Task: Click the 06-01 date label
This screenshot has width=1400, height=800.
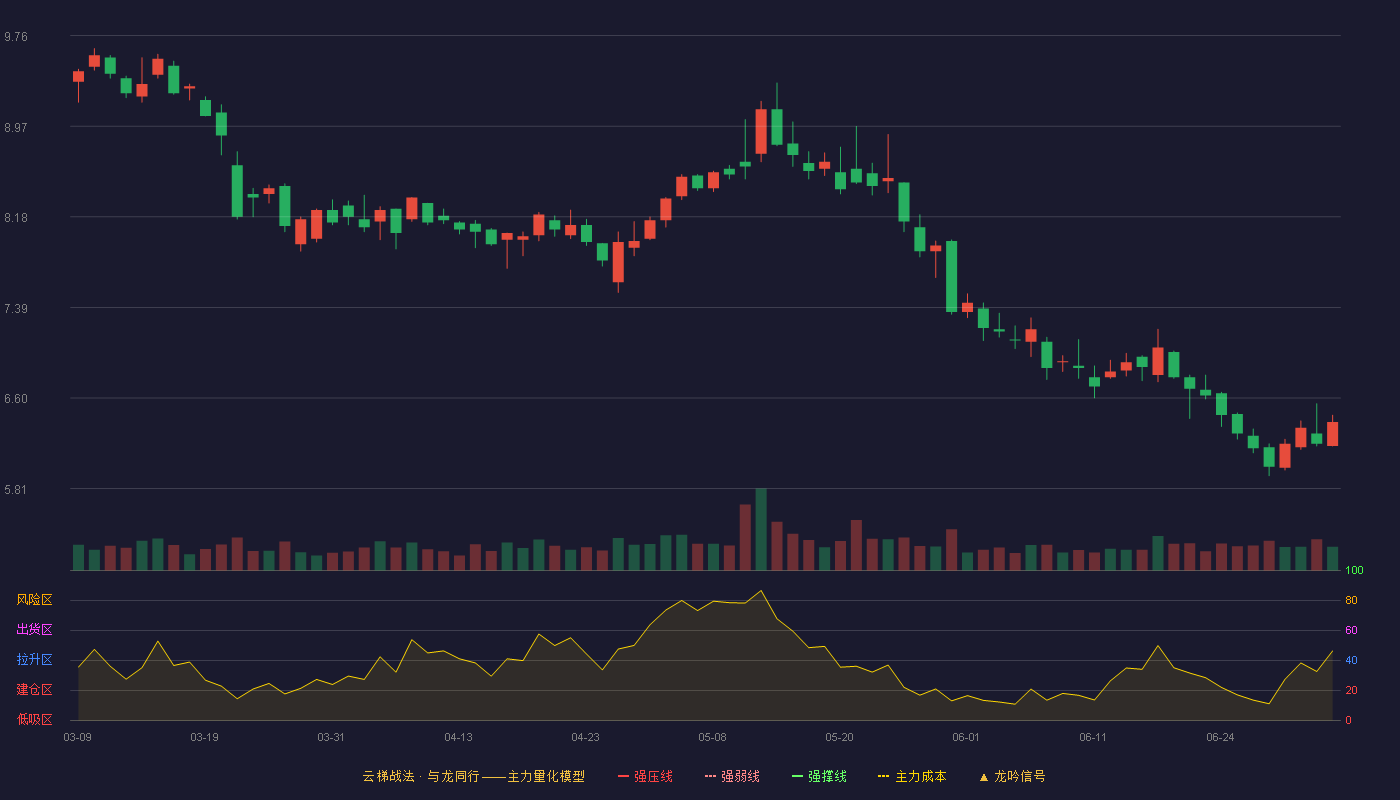Action: (966, 737)
